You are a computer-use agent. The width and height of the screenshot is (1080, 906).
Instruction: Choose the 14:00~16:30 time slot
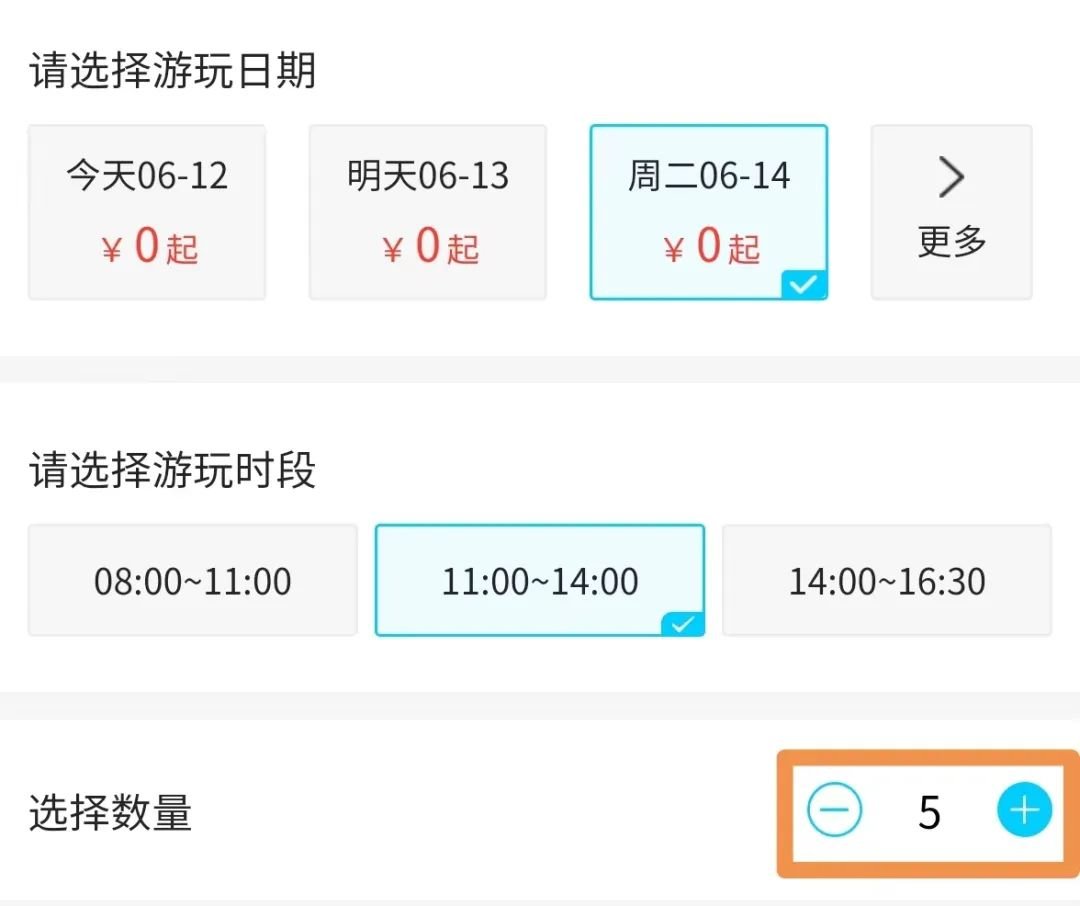[887, 581]
